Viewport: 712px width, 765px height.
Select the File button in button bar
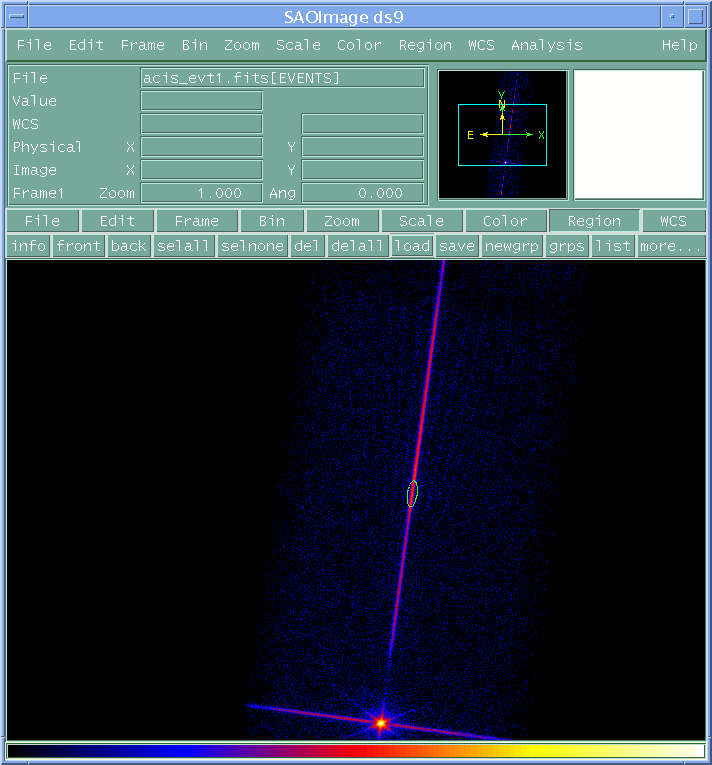pos(42,221)
